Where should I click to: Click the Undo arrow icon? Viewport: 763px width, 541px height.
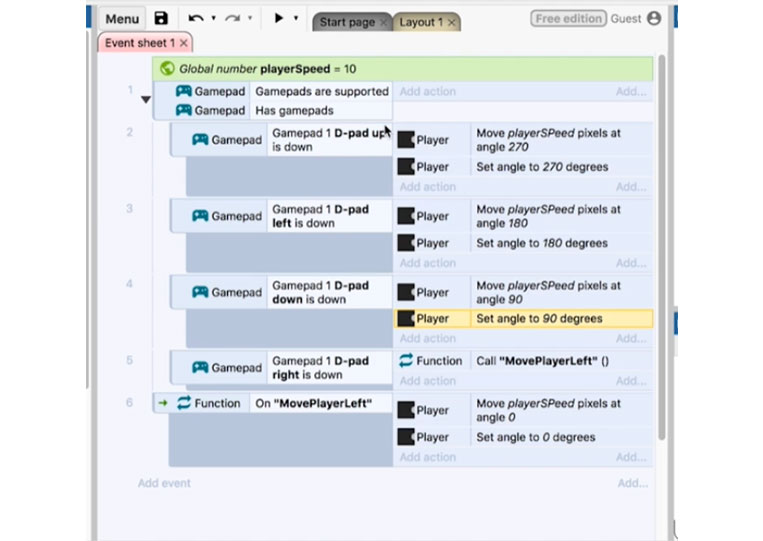pyautogui.click(x=196, y=18)
